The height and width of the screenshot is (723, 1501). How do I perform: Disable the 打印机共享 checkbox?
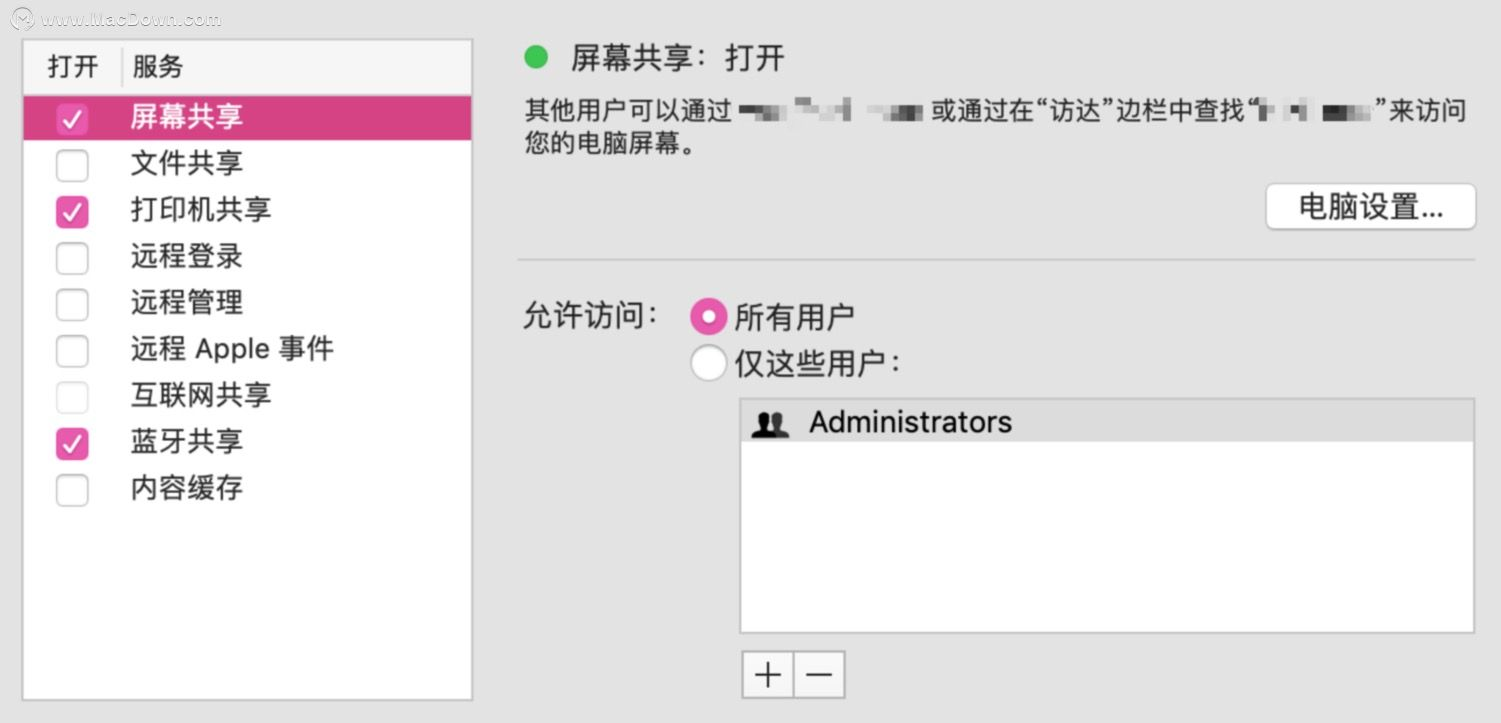[x=72, y=211]
